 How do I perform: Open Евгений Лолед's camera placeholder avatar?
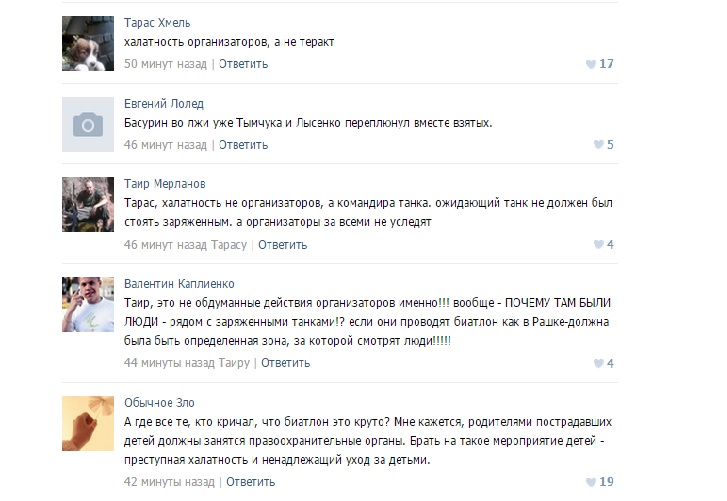[88, 124]
